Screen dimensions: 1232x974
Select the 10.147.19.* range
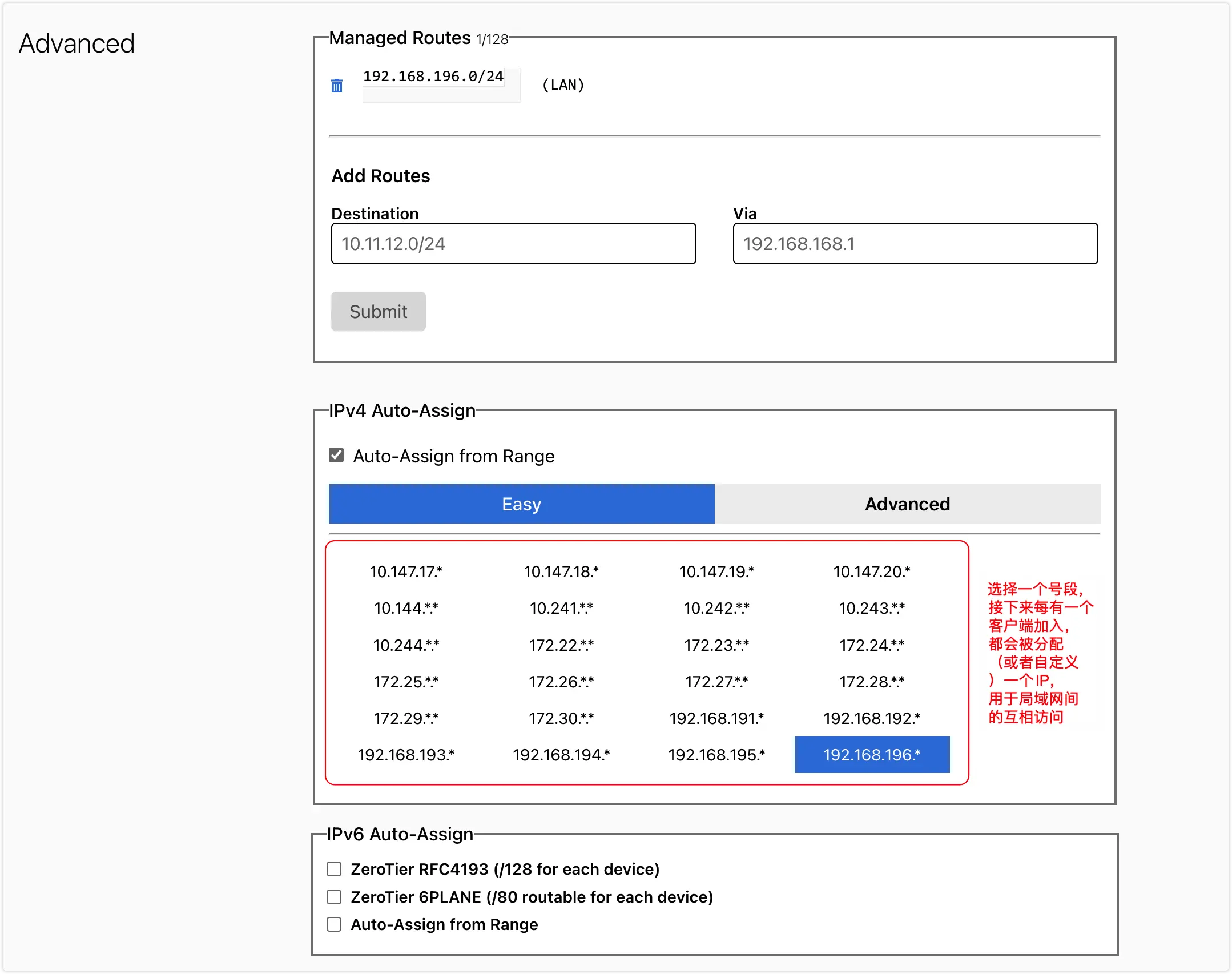pyautogui.click(x=716, y=571)
